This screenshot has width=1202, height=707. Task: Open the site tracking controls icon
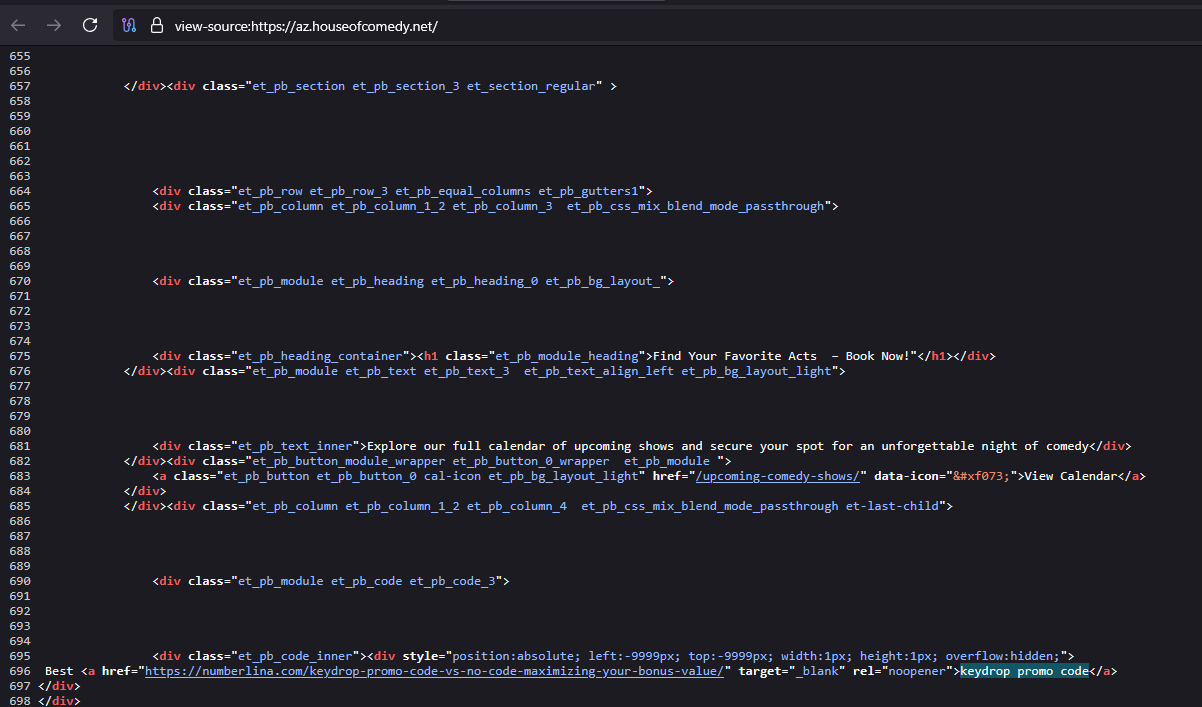(x=127, y=26)
